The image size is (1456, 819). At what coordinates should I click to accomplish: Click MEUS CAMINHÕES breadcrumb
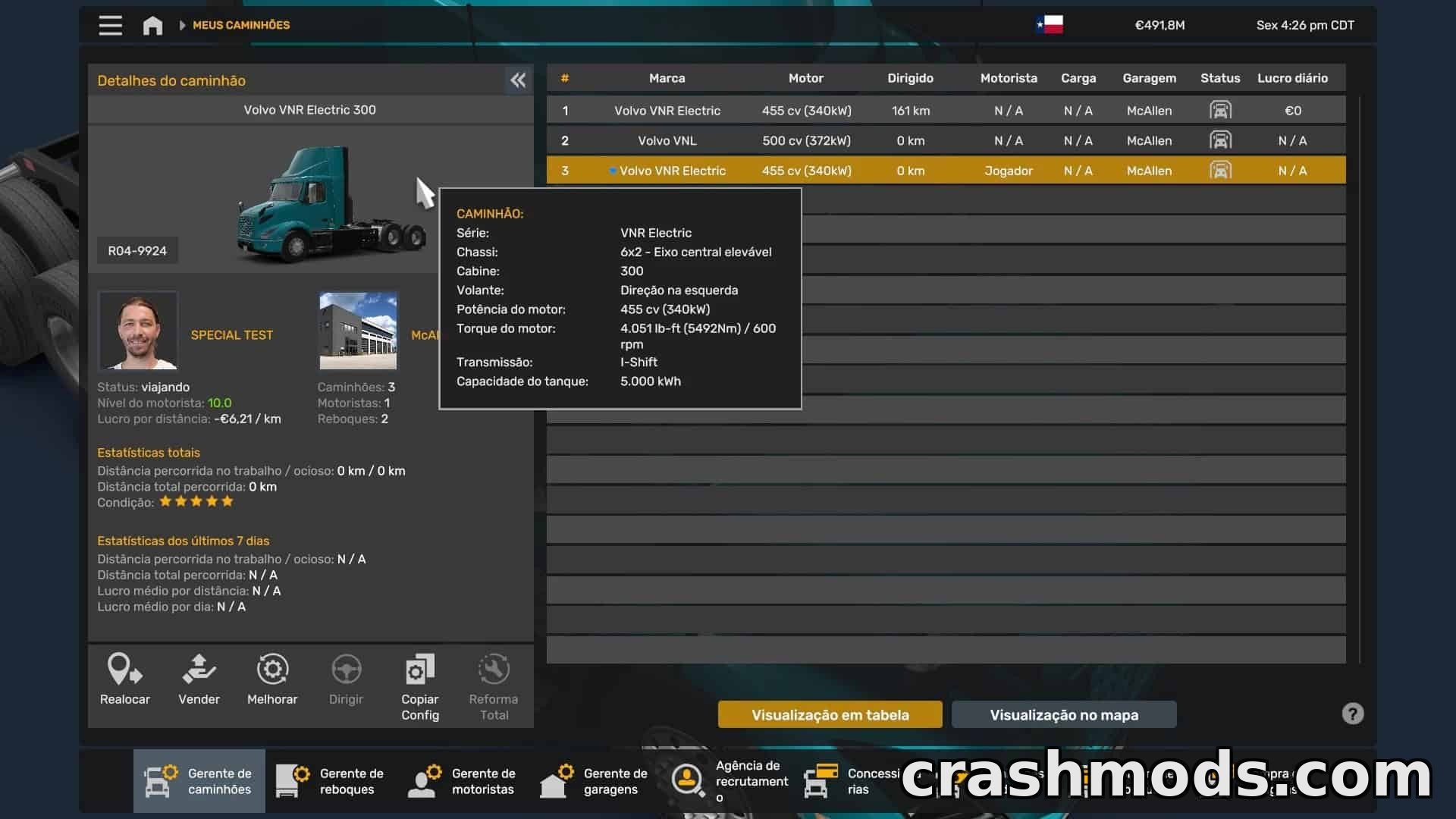tap(241, 25)
